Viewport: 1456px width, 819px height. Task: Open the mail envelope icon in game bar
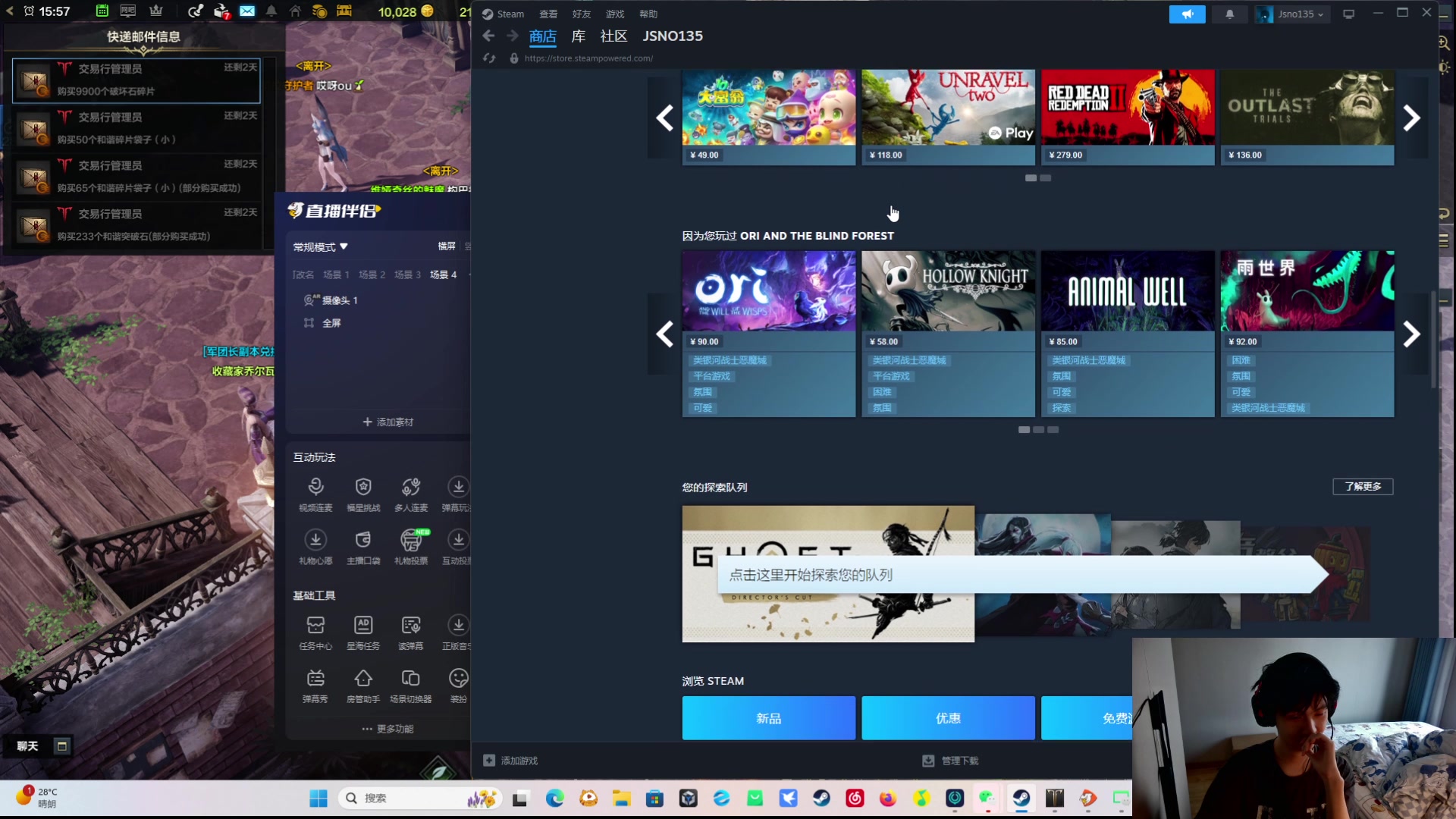tap(247, 11)
